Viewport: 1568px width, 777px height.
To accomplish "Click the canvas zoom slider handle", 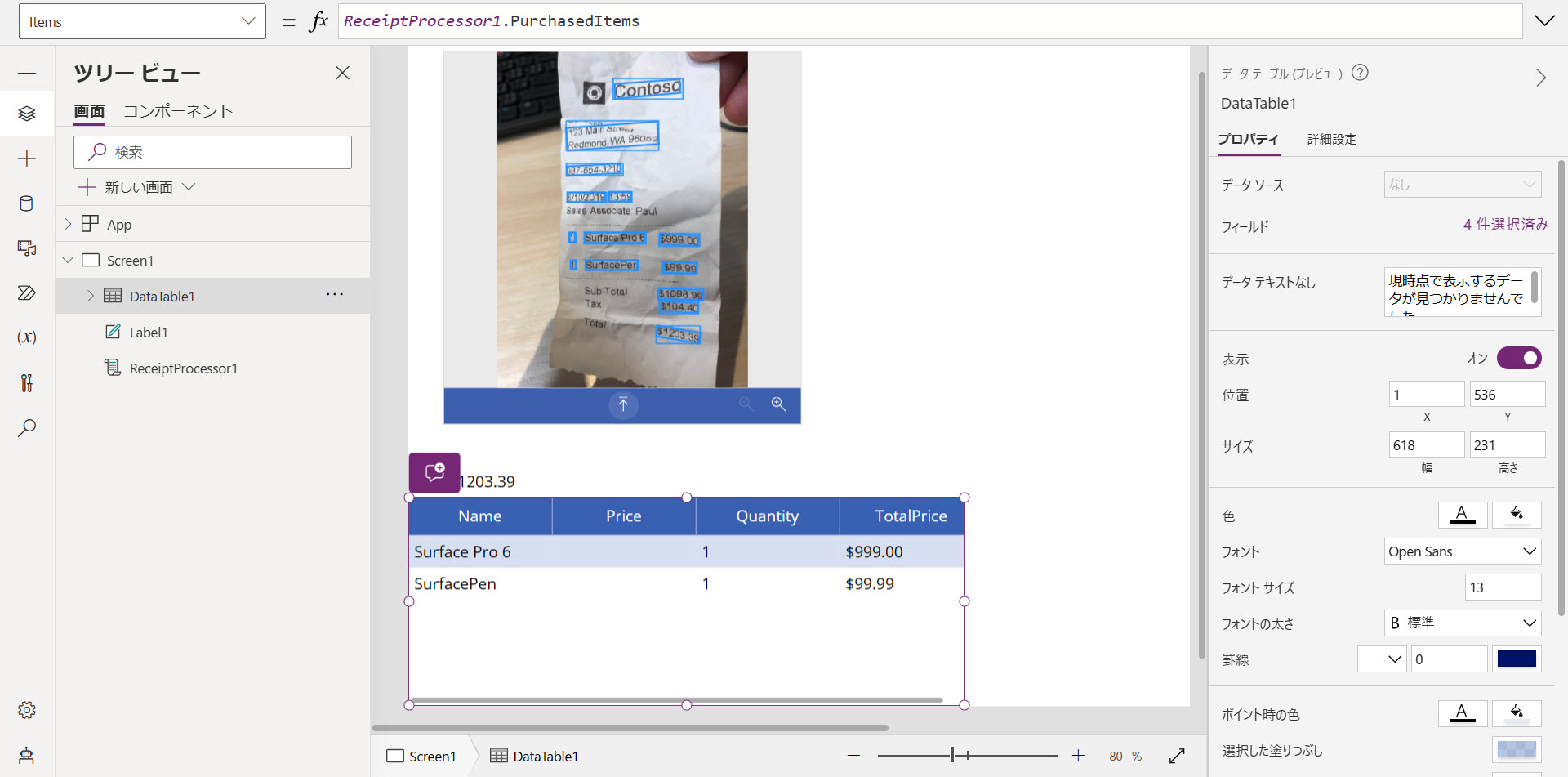I will click(x=952, y=756).
